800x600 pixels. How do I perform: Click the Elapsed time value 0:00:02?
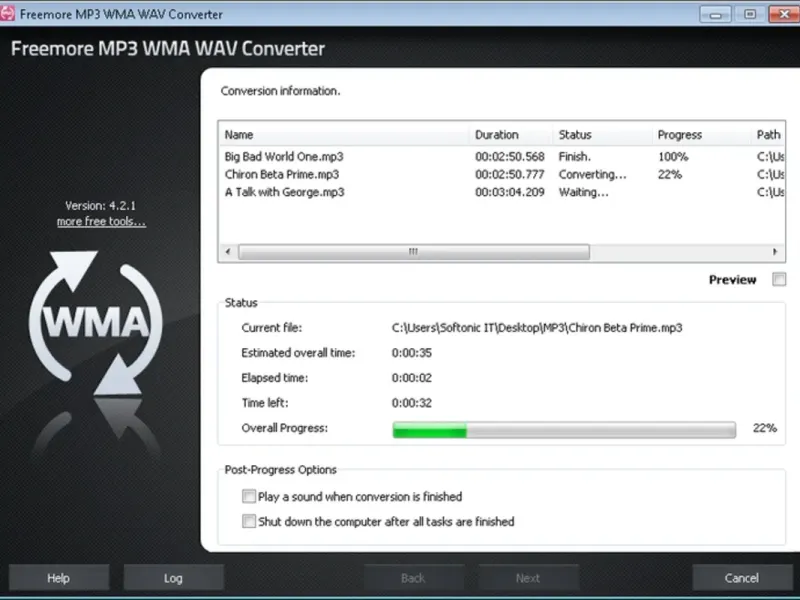point(412,378)
